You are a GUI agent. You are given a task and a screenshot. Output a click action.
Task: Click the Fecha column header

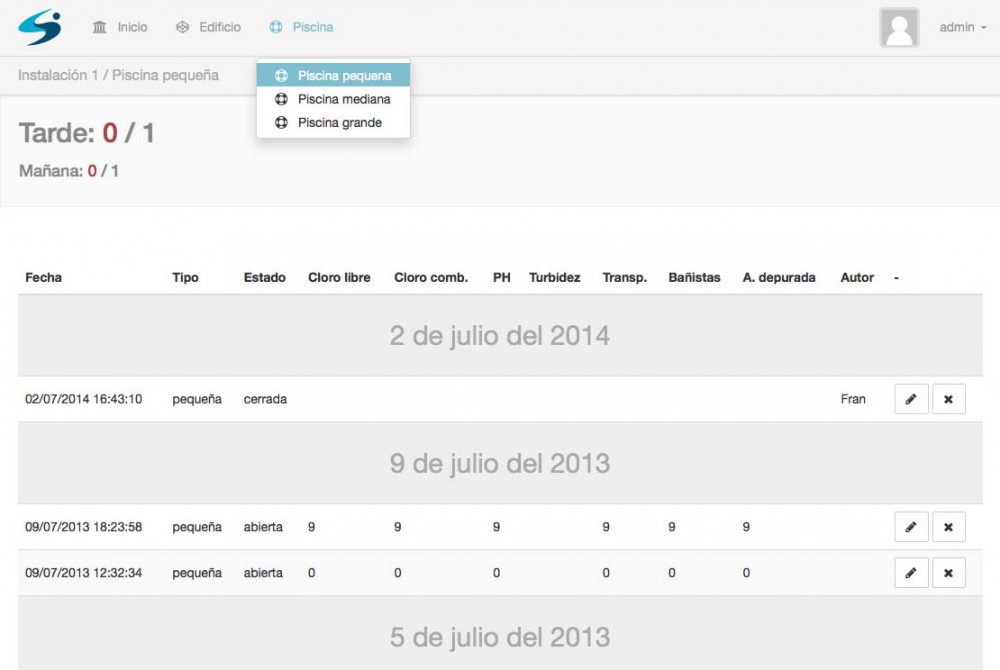(43, 278)
